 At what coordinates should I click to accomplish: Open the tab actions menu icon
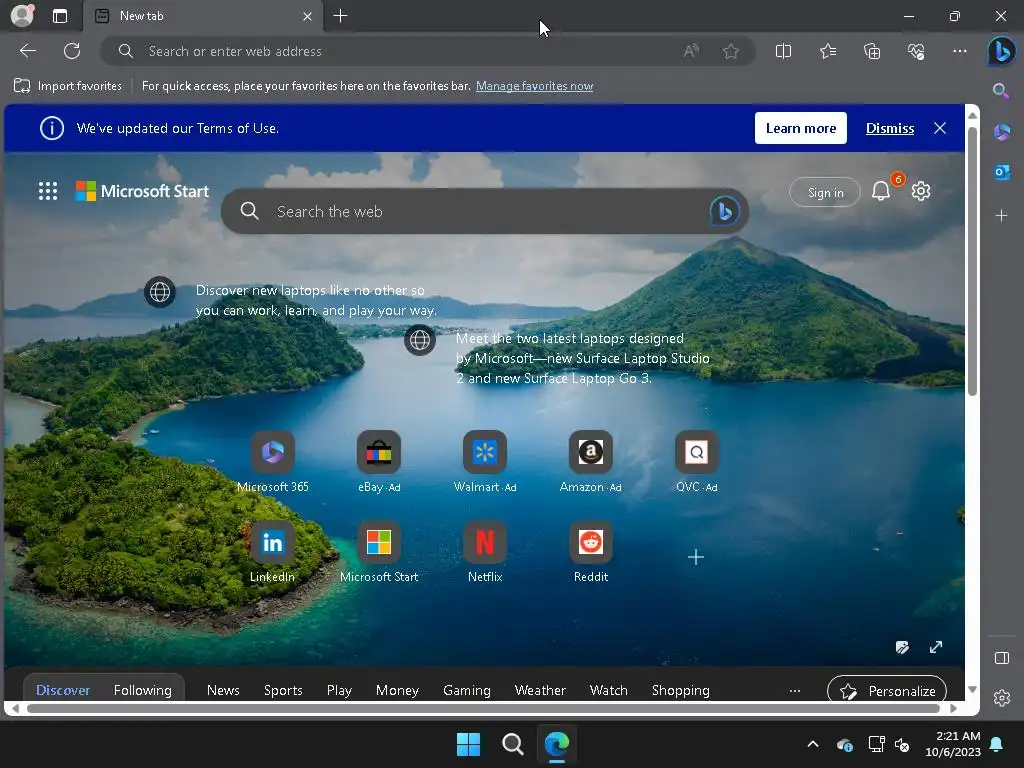click(x=60, y=16)
